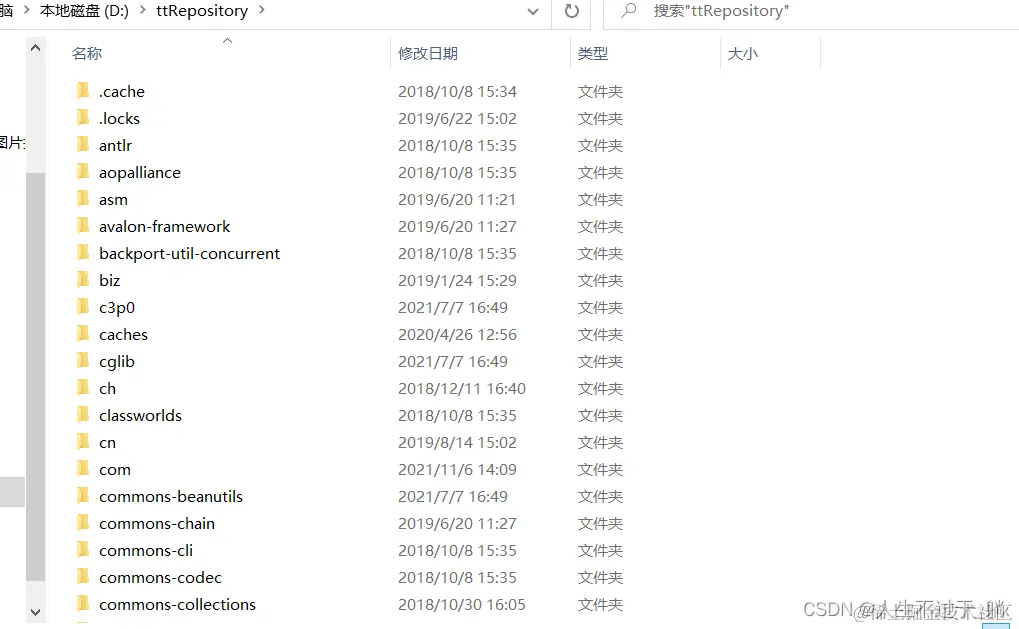The height and width of the screenshot is (629, 1019).
Task: Select the cglib folder name
Action: click(x=117, y=361)
